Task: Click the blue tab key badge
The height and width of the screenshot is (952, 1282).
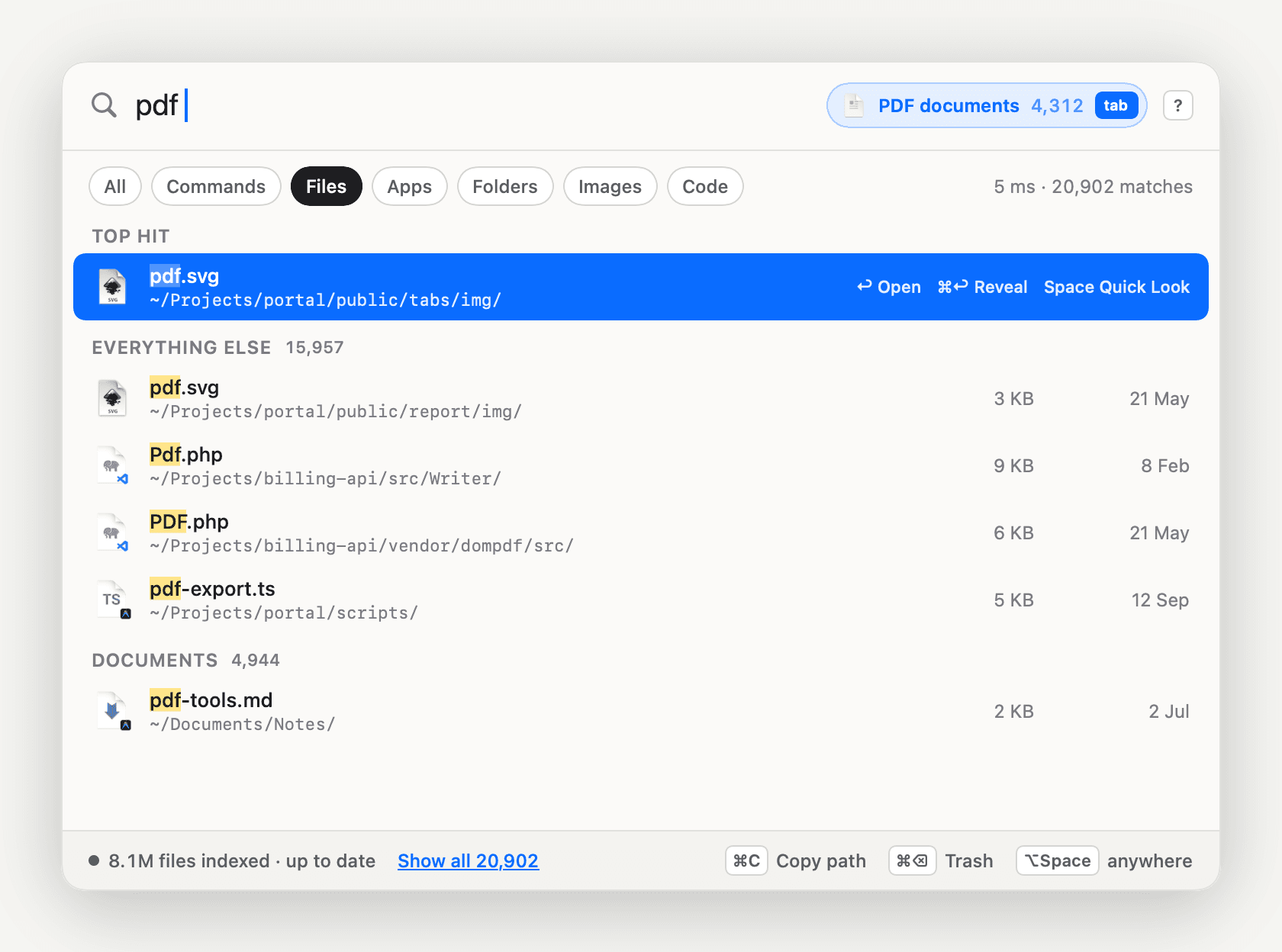Action: click(x=1116, y=105)
